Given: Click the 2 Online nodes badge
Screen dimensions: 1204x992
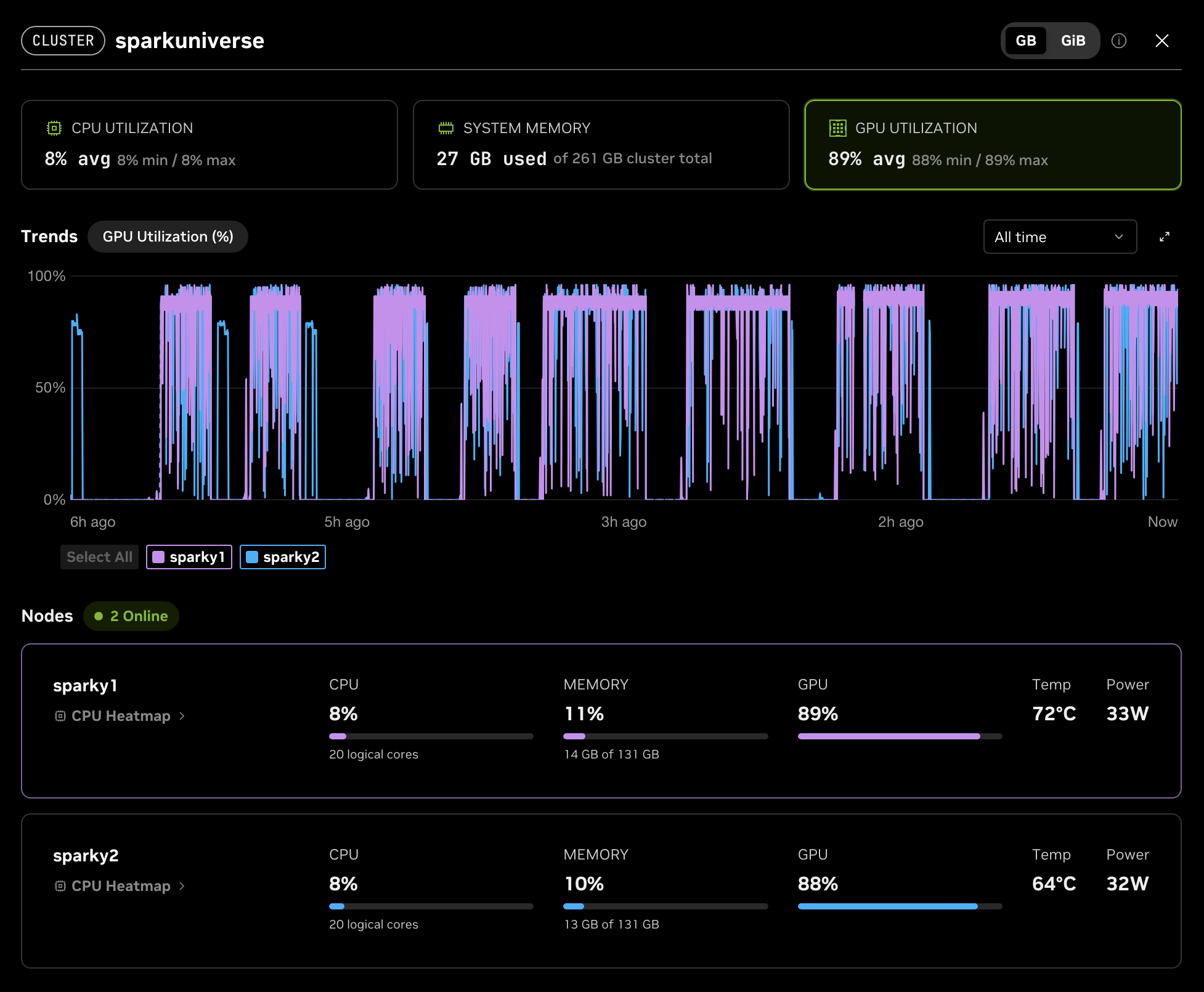Looking at the screenshot, I should click(131, 616).
